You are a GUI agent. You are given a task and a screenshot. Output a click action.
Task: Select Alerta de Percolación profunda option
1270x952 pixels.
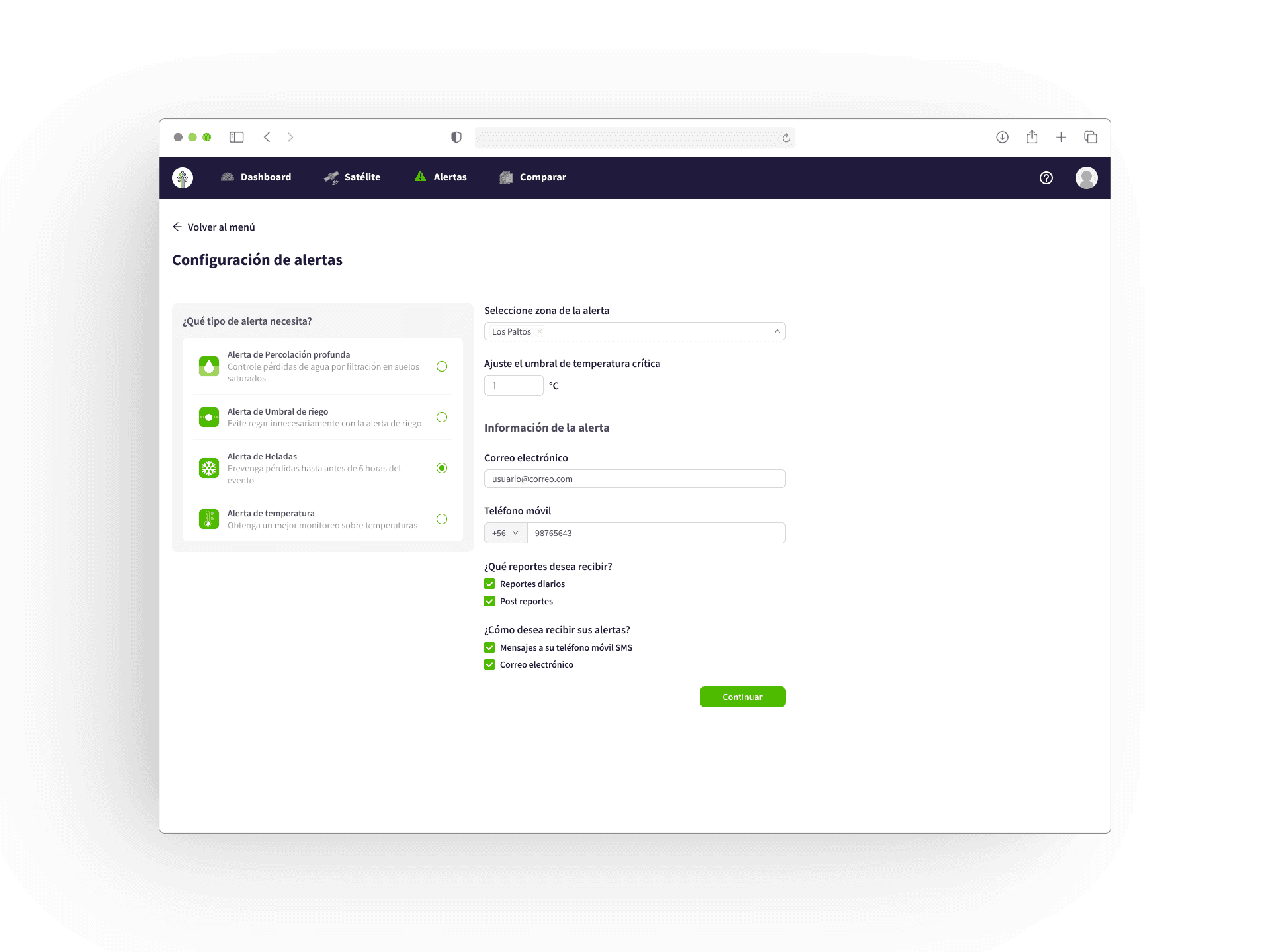click(442, 366)
